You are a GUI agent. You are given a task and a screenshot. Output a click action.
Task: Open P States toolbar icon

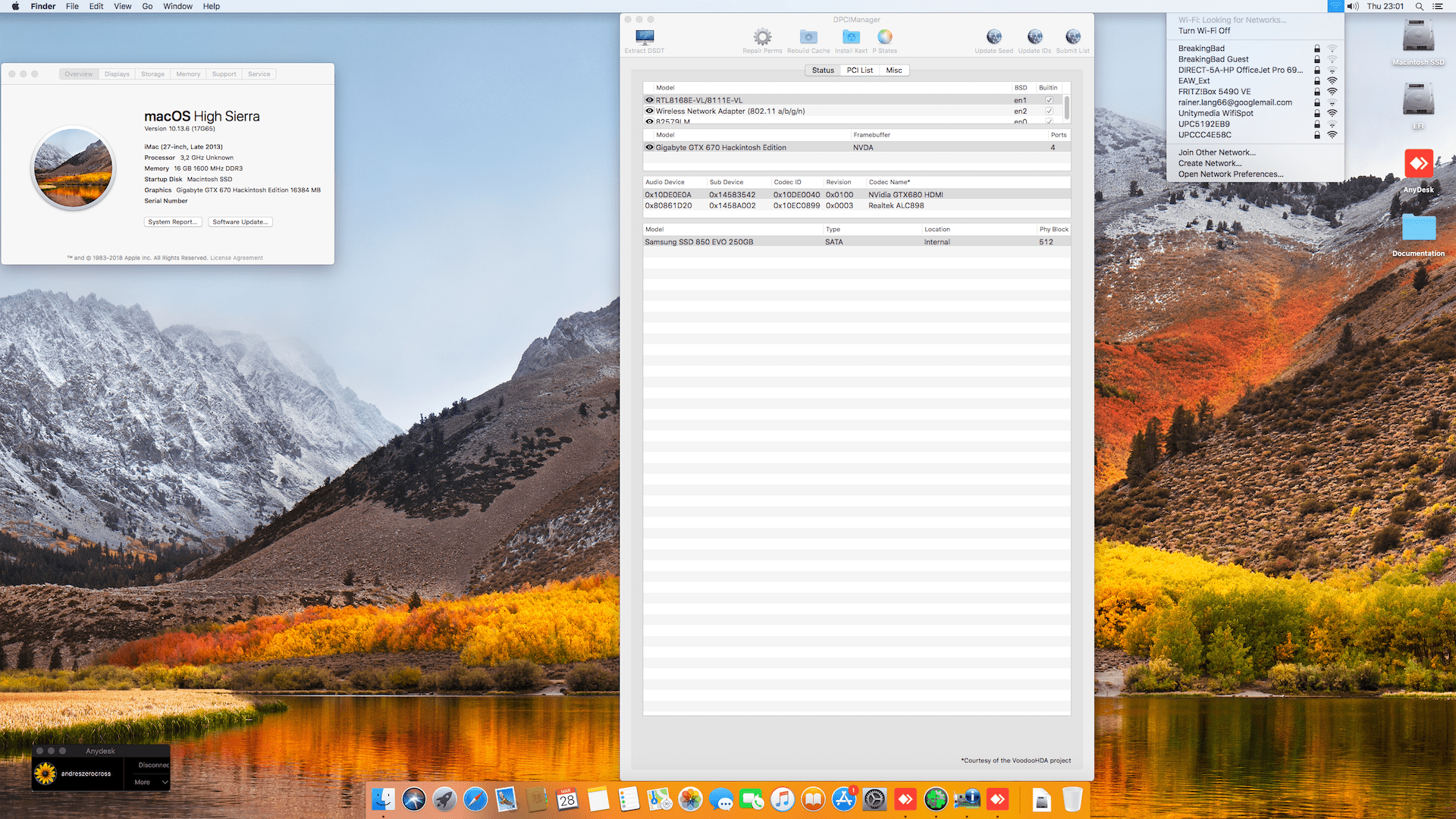click(885, 40)
